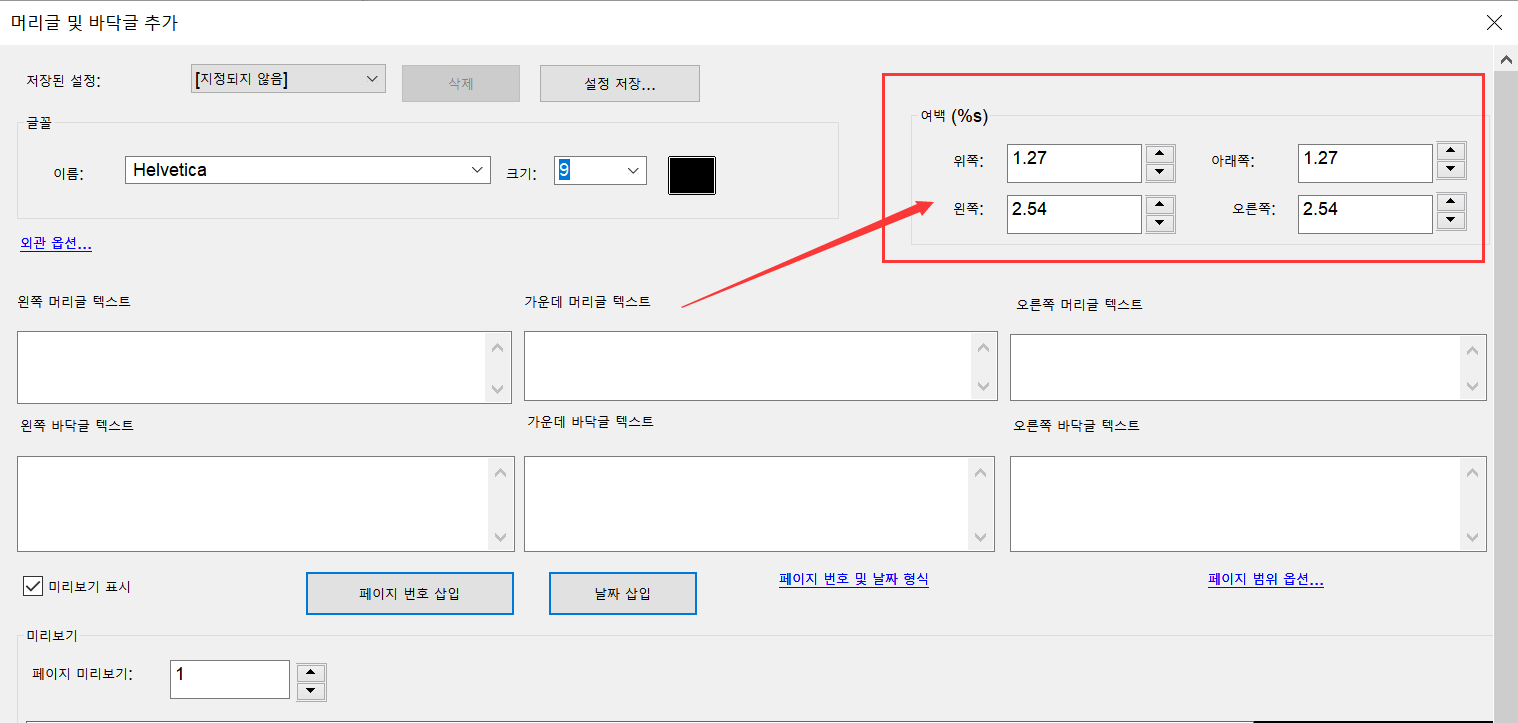Viewport: 1518px width, 723px height.
Task: Increase 페이지 미리보기 page number
Action: (310, 672)
